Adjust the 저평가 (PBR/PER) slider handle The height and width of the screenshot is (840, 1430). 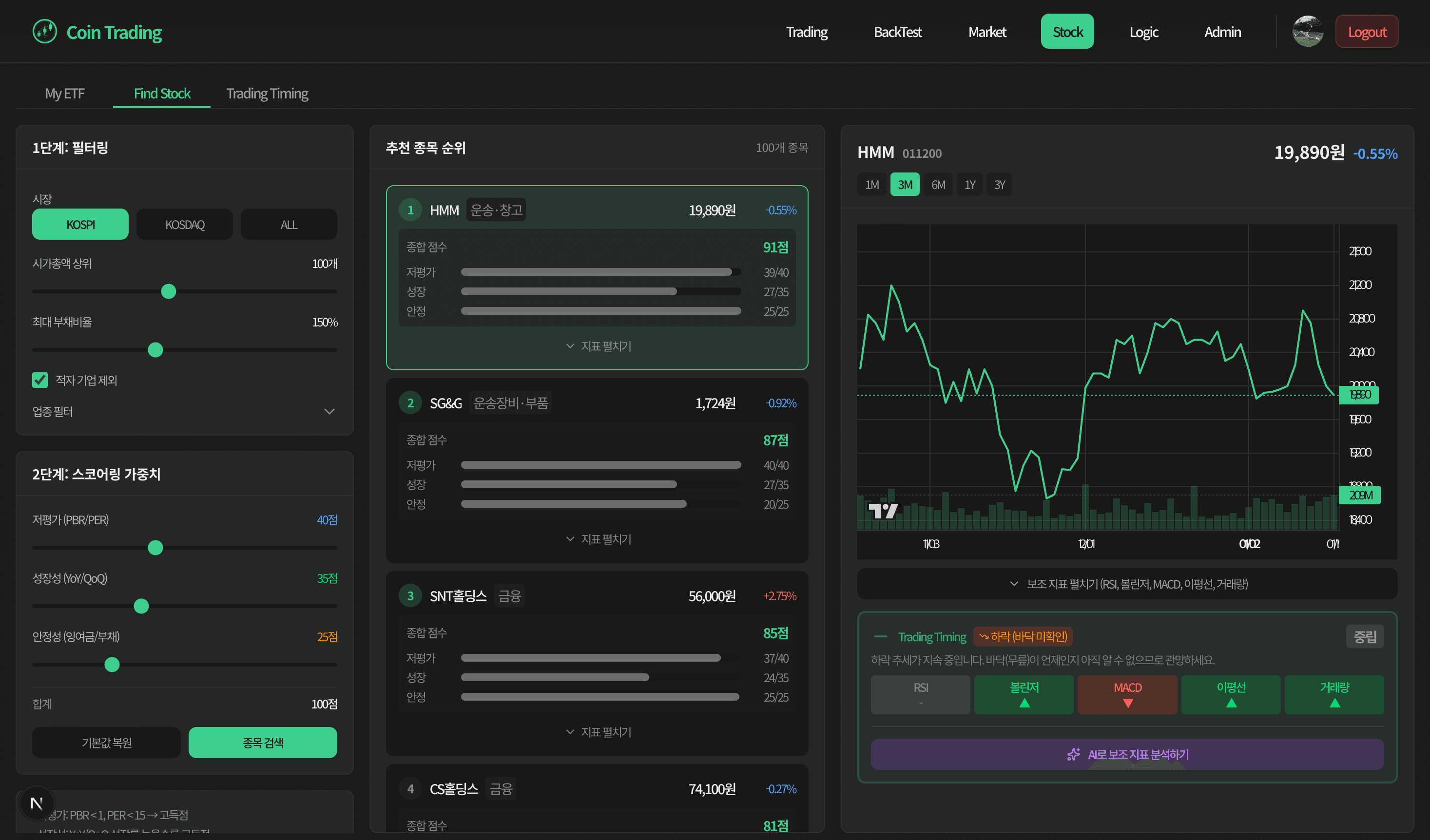[x=155, y=548]
